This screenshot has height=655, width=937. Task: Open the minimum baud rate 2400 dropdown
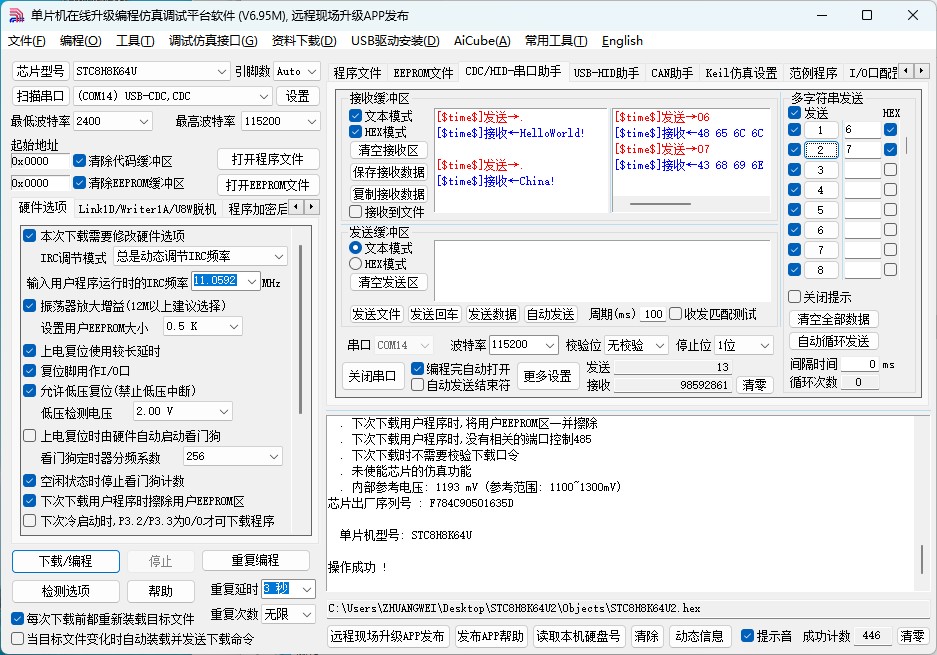tap(143, 121)
